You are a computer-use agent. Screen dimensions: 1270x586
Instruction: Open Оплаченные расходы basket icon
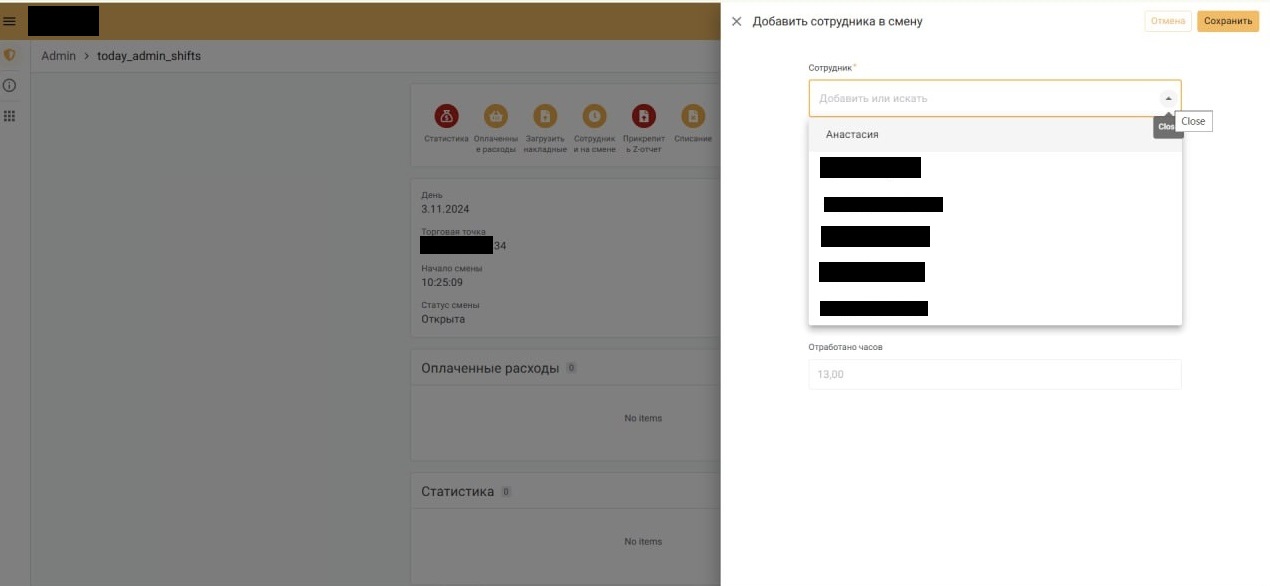tap(496, 116)
